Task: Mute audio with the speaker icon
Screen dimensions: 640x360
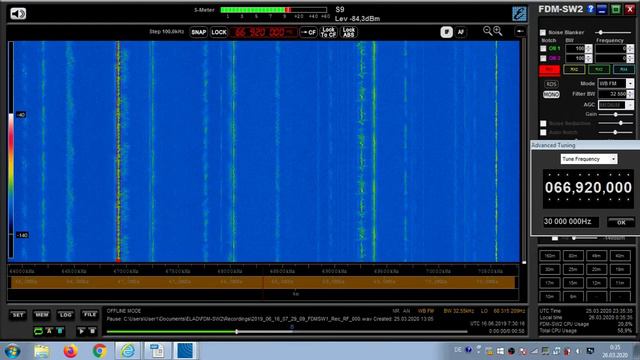Action: click(x=18, y=13)
